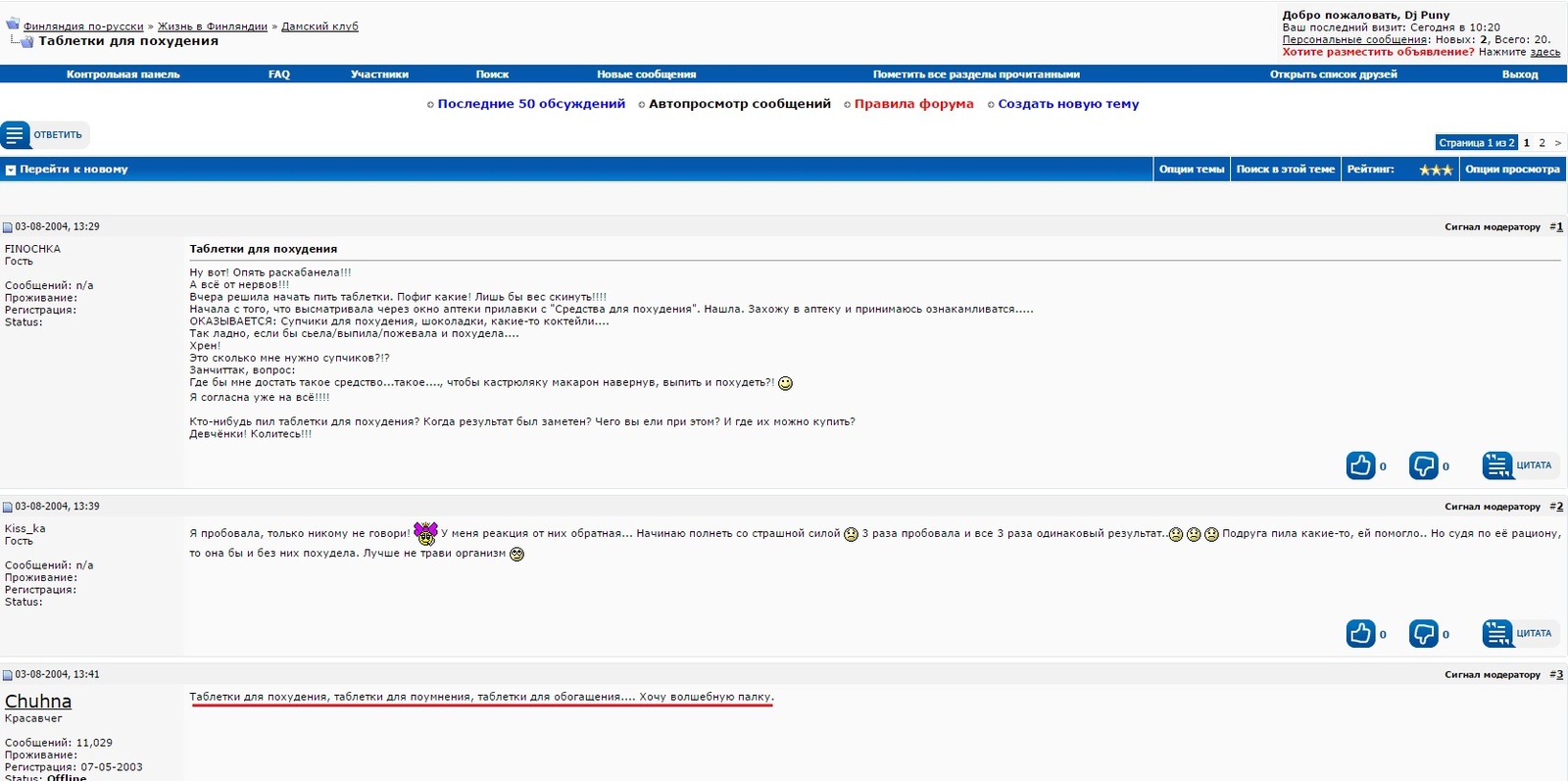Click the ОТВЕТИТЬ reply button
The width and height of the screenshot is (1568, 781).
pyautogui.click(x=44, y=135)
